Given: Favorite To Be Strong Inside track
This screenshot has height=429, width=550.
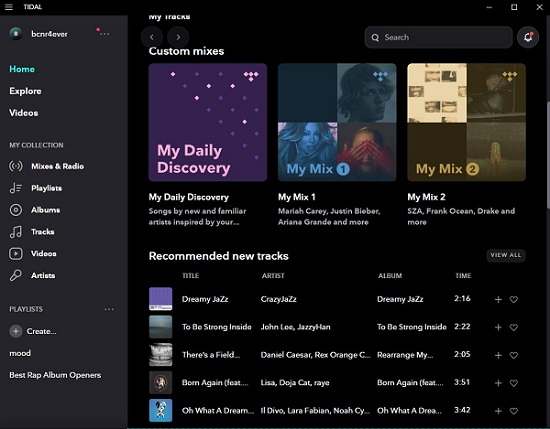Looking at the screenshot, I should [x=514, y=327].
